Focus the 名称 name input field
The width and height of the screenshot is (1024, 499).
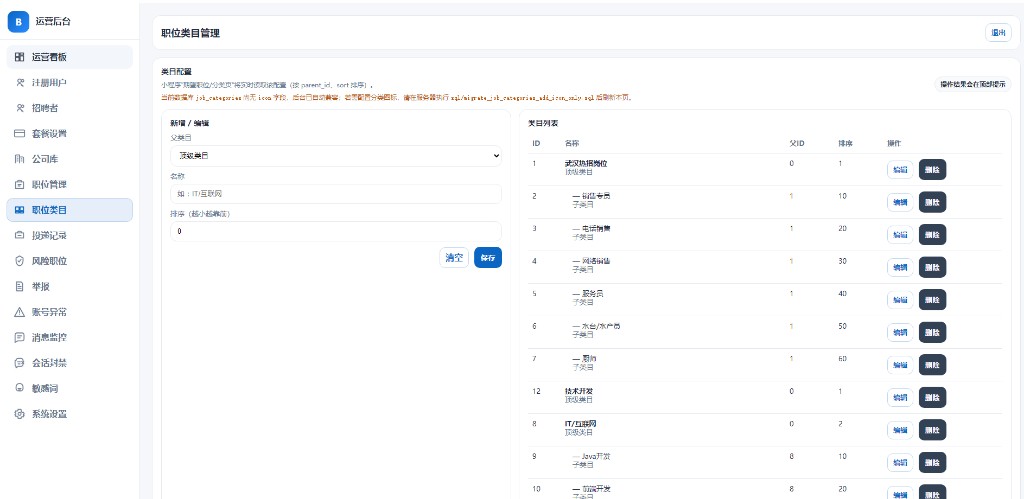[336, 193]
